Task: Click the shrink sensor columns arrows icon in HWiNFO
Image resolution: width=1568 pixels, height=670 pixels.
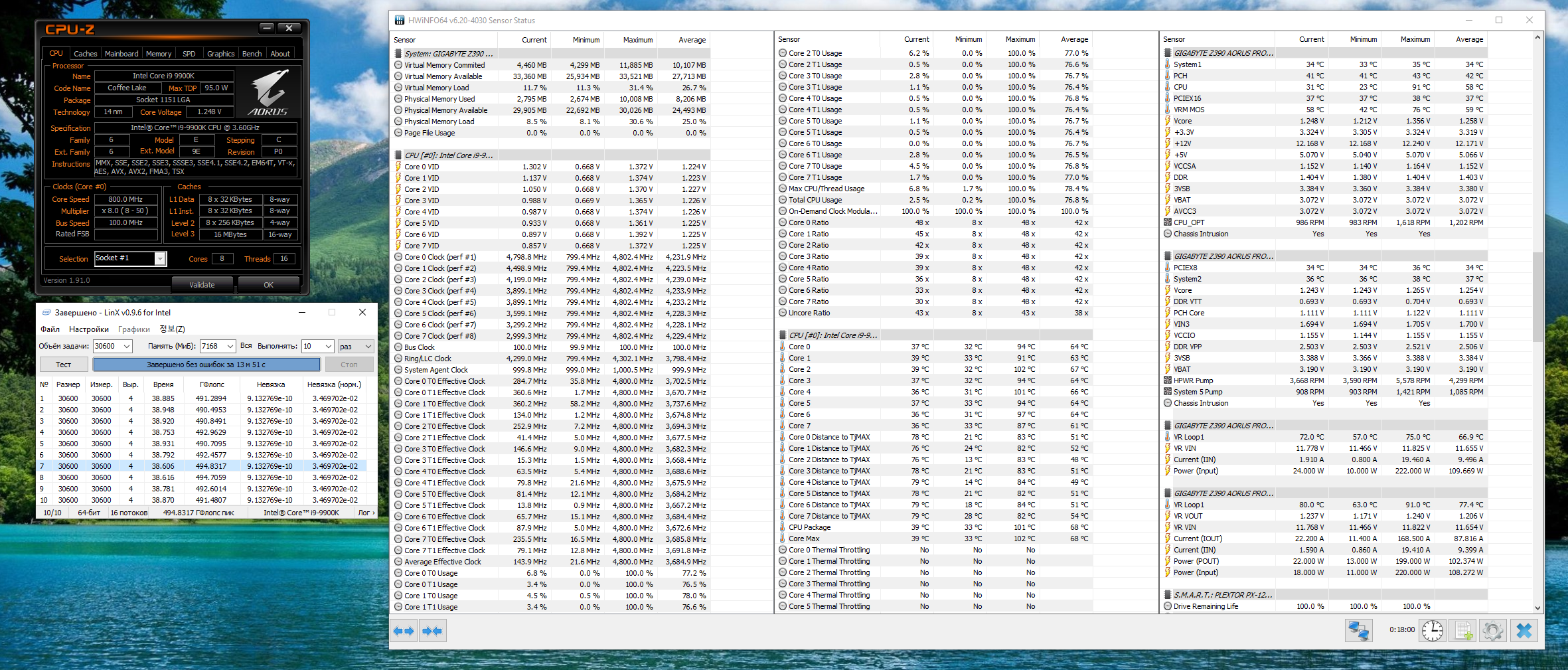Action: click(432, 631)
